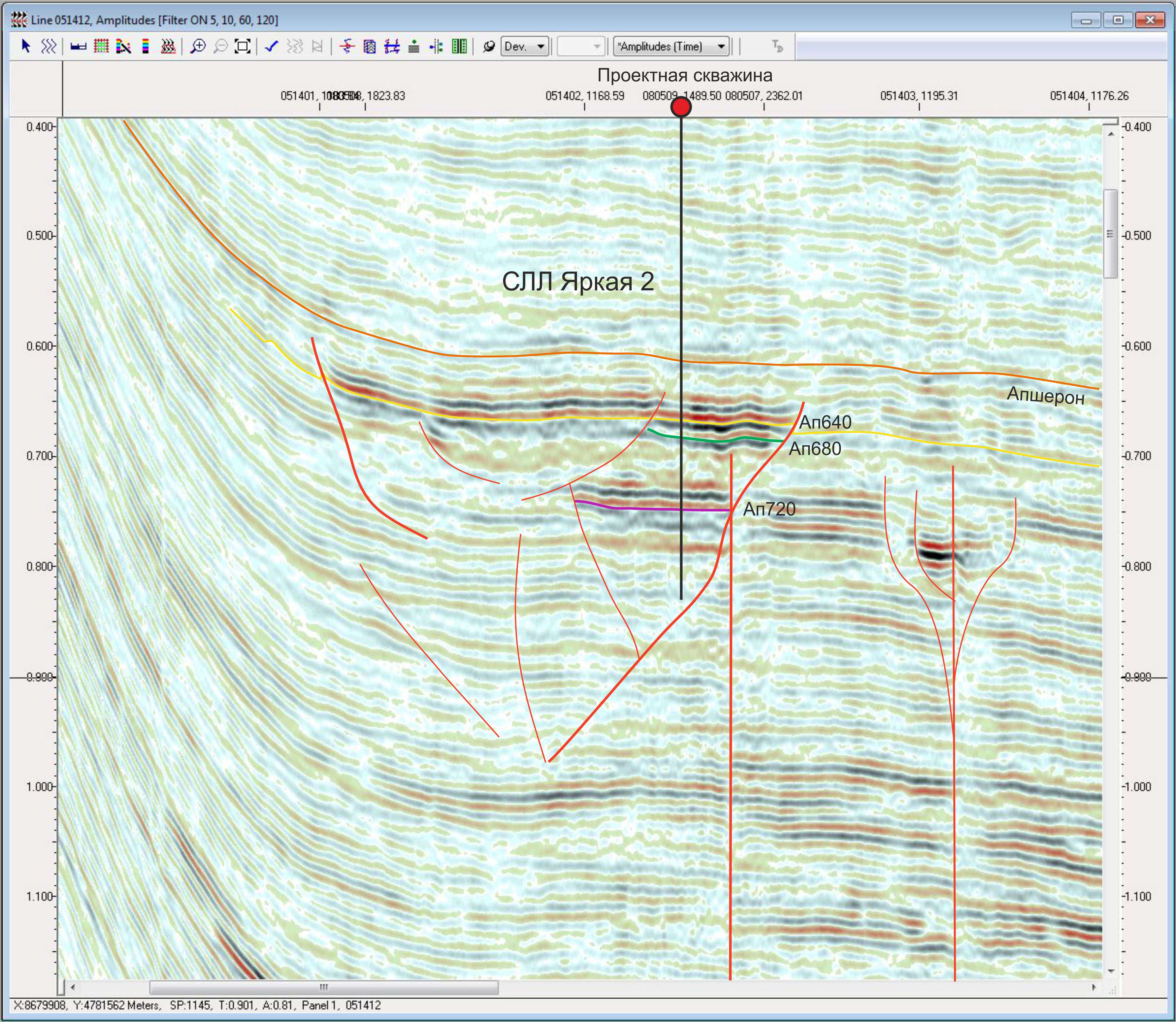Click the blue checkmark apply icon
1176x1022 pixels.
(x=271, y=46)
